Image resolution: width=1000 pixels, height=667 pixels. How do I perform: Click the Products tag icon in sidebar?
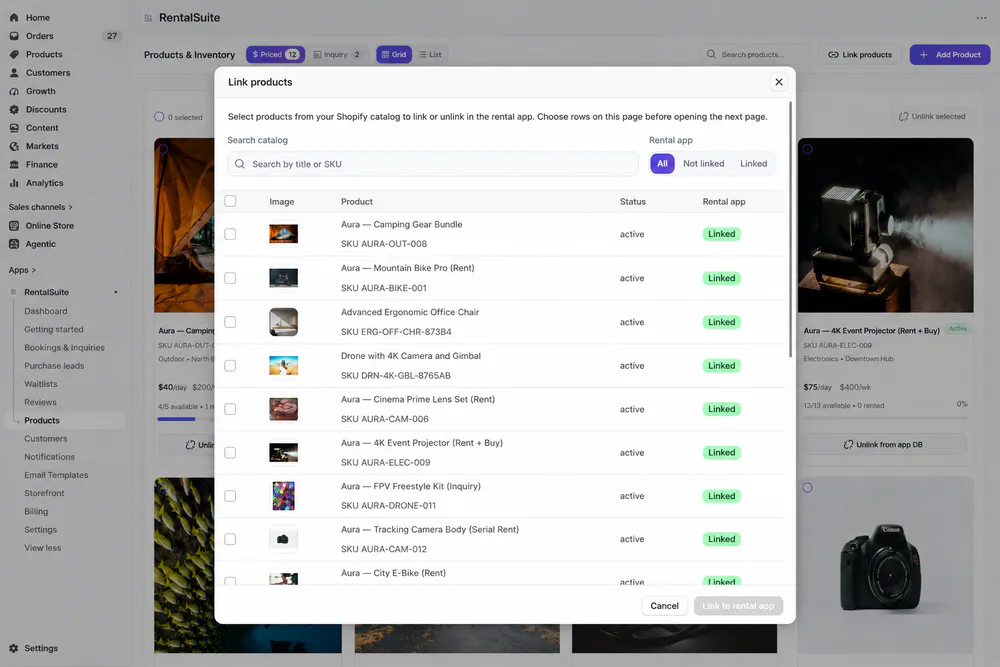[14, 55]
